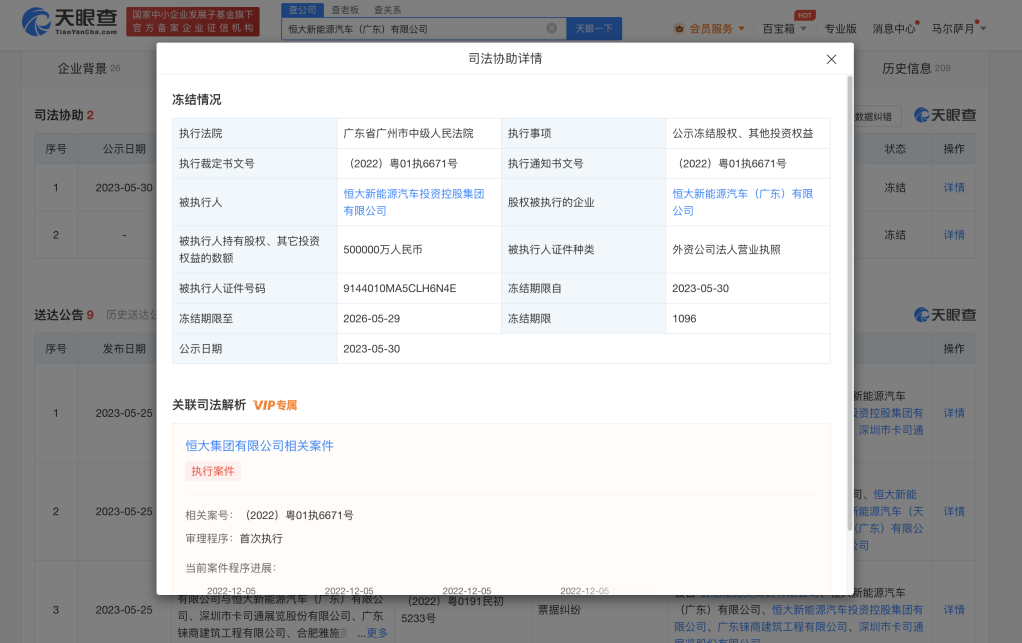Click the 首次执行 procedure text
1022x643 pixels.
(261, 539)
